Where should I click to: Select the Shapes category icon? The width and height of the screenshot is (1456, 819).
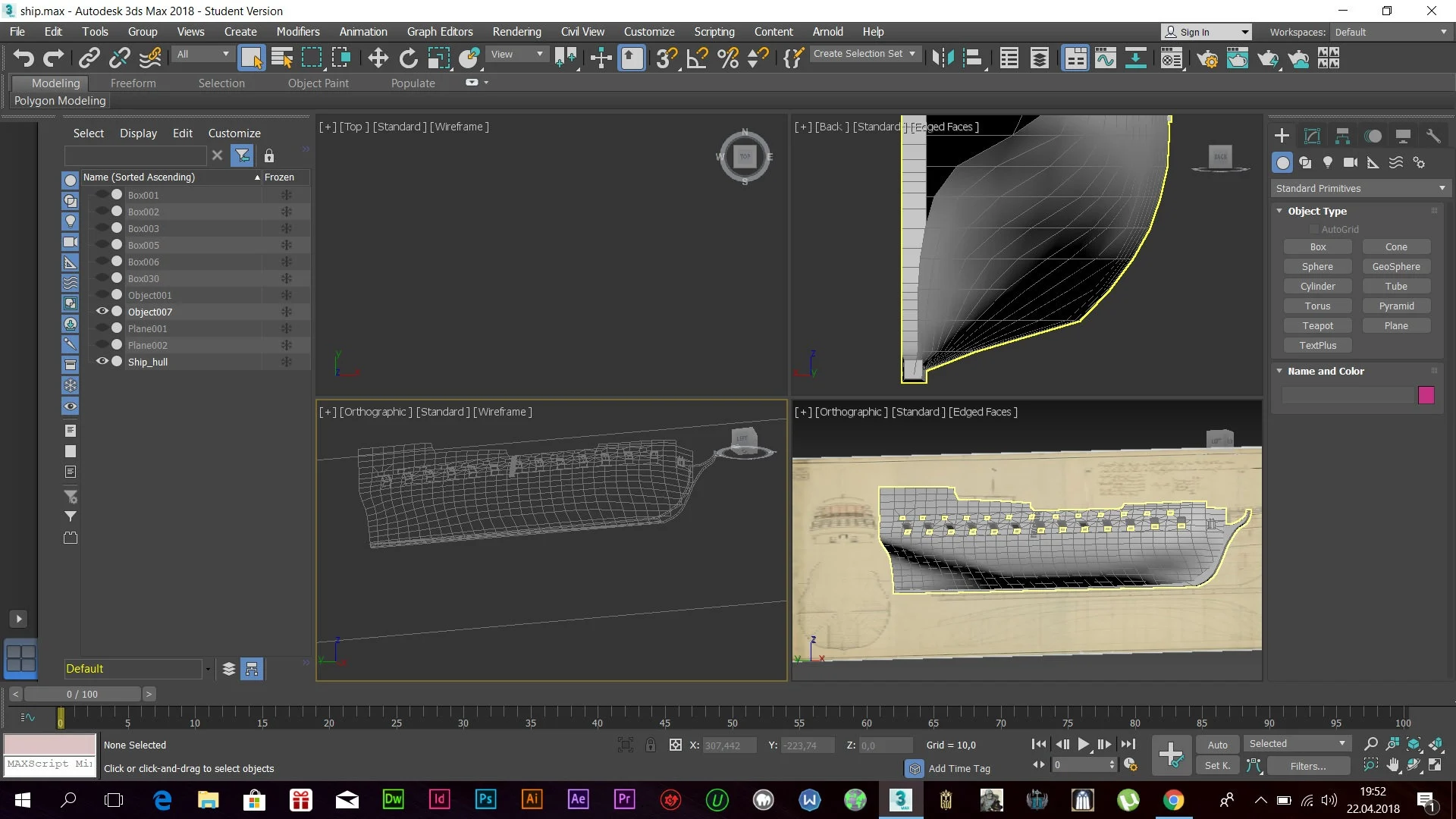coord(1305,162)
